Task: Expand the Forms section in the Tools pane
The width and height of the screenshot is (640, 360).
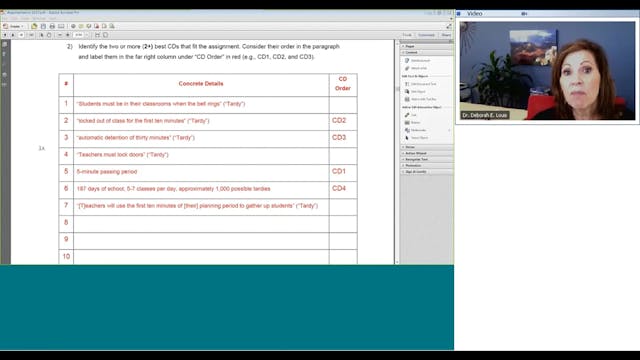Action: click(x=427, y=147)
